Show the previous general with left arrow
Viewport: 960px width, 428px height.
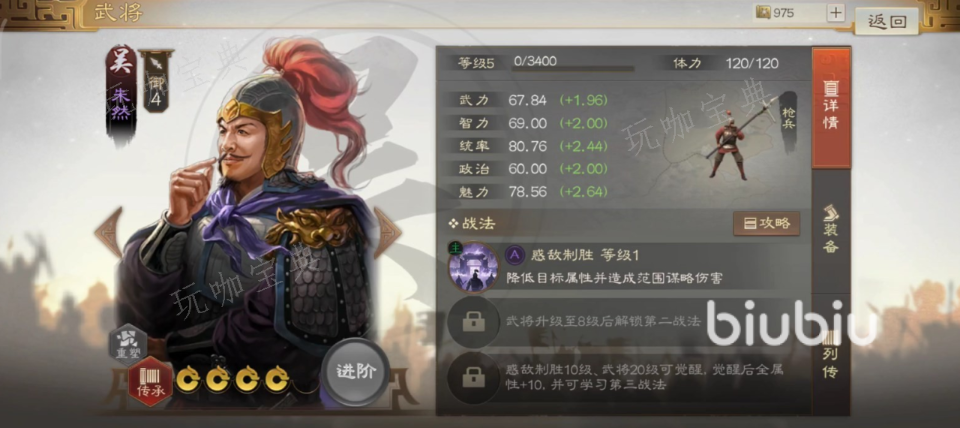(108, 232)
